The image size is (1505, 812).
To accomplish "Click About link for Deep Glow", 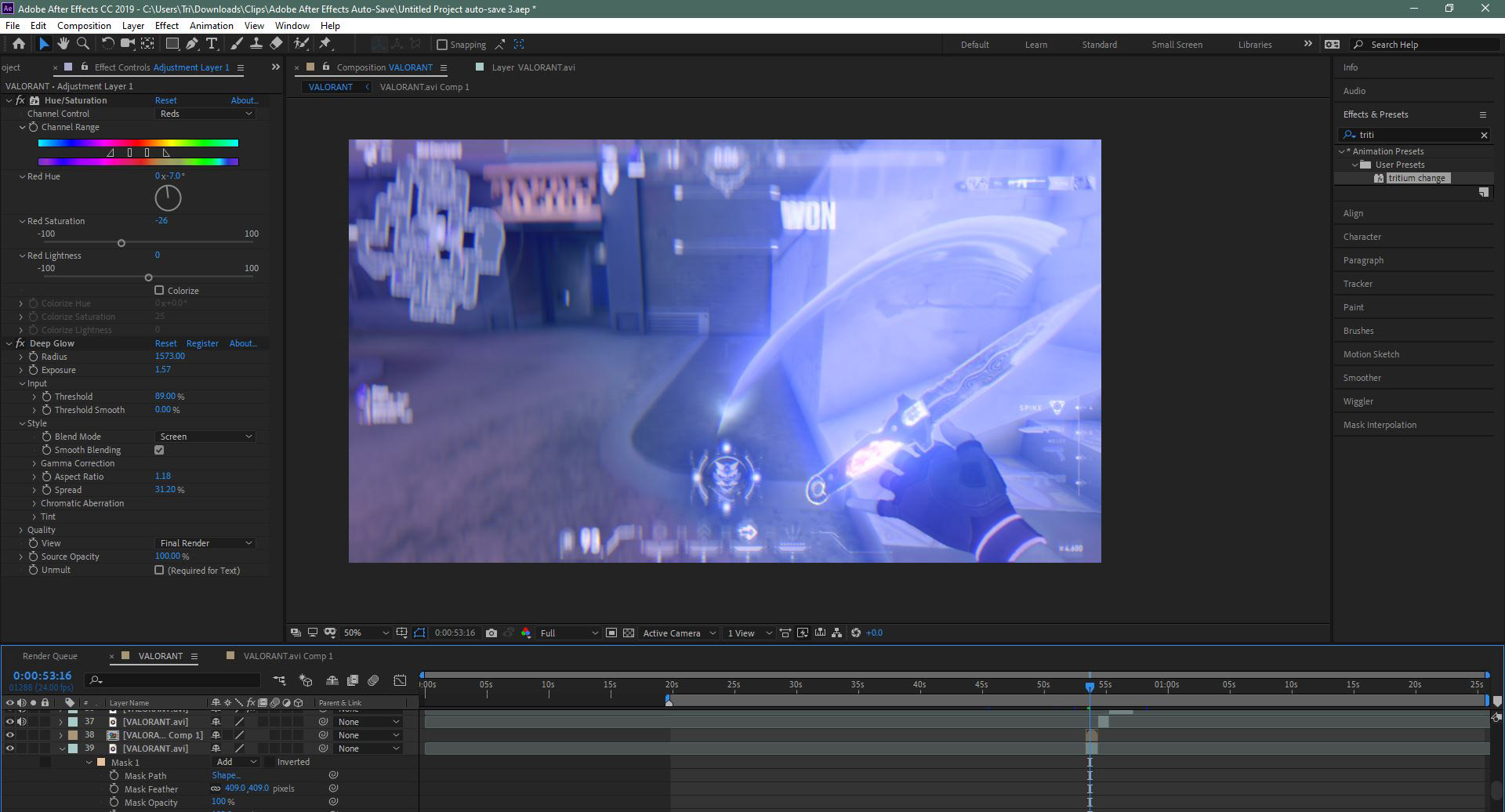I will tap(243, 343).
